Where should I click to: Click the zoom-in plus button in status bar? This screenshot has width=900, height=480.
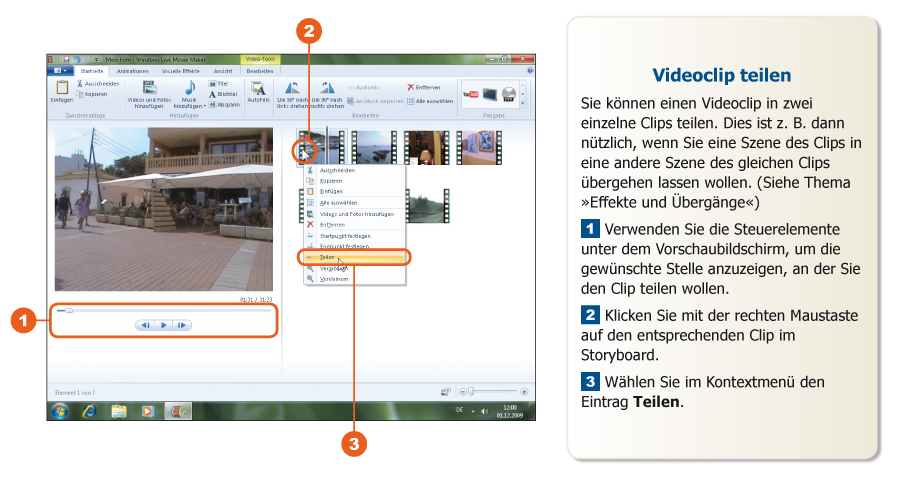pos(524,392)
